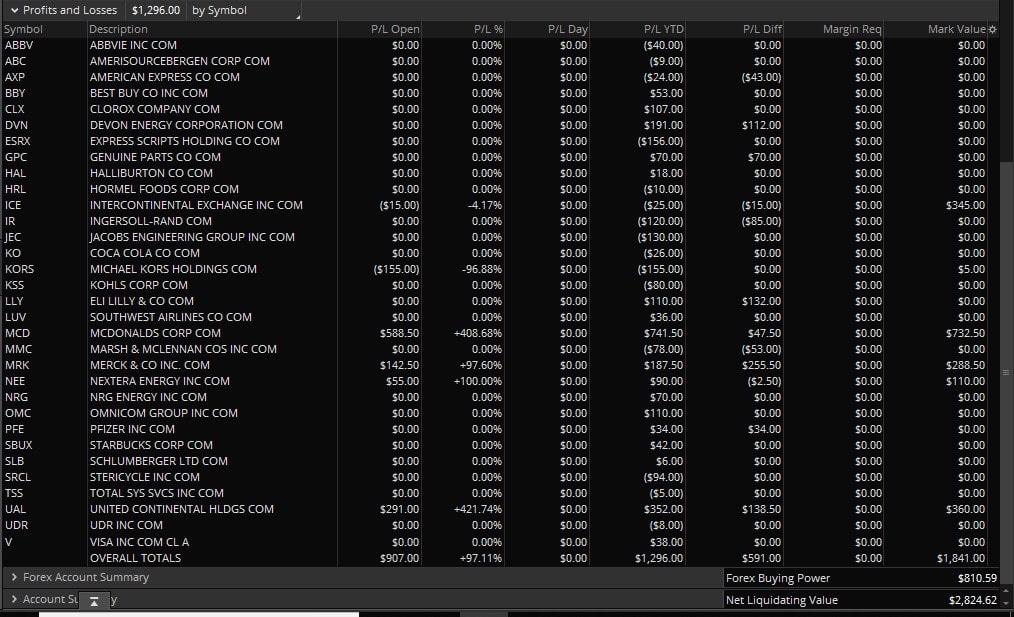Click overall P/L YTD total $1,296.00 in totals row
The height and width of the screenshot is (617, 1014).
[x=659, y=558]
